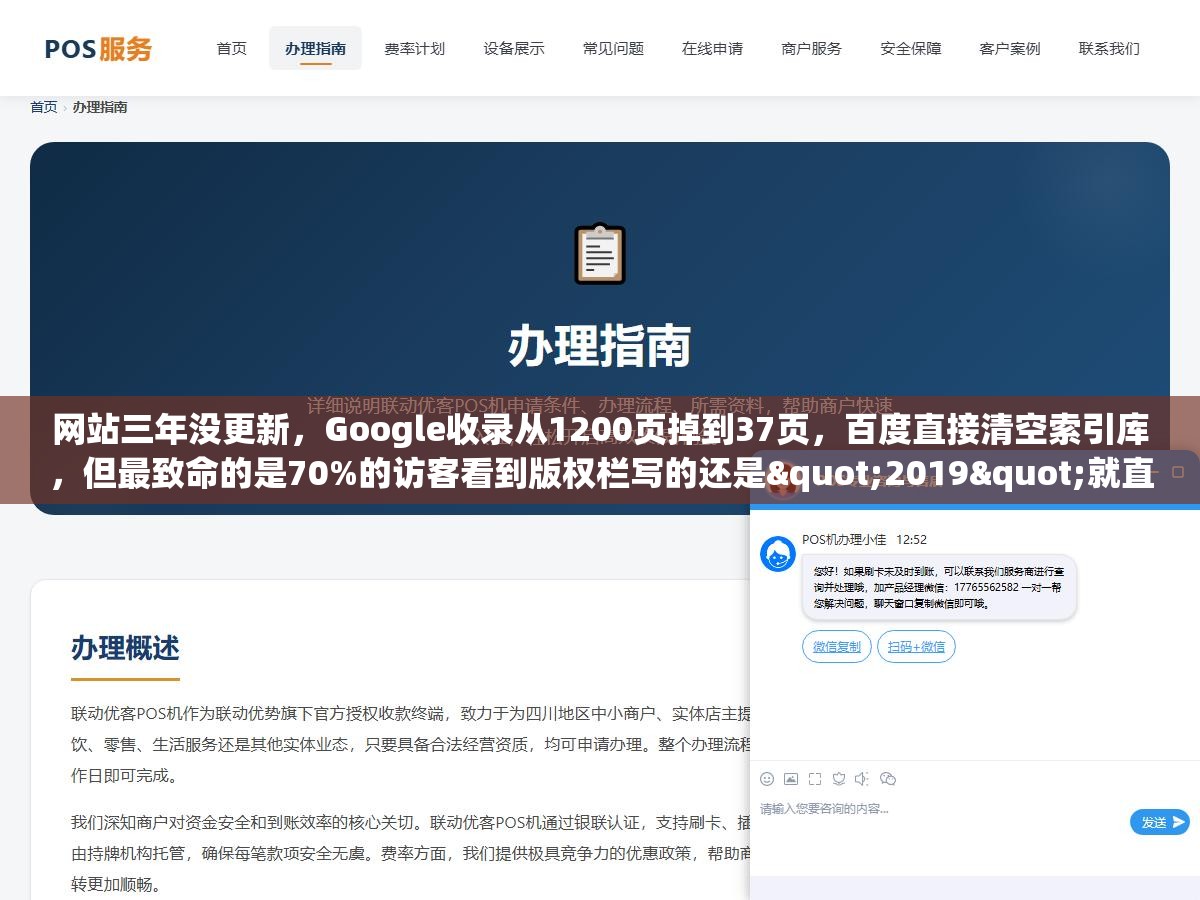1200x900 pixels.
Task: Open the emoji picker in chat
Action: coord(767,779)
